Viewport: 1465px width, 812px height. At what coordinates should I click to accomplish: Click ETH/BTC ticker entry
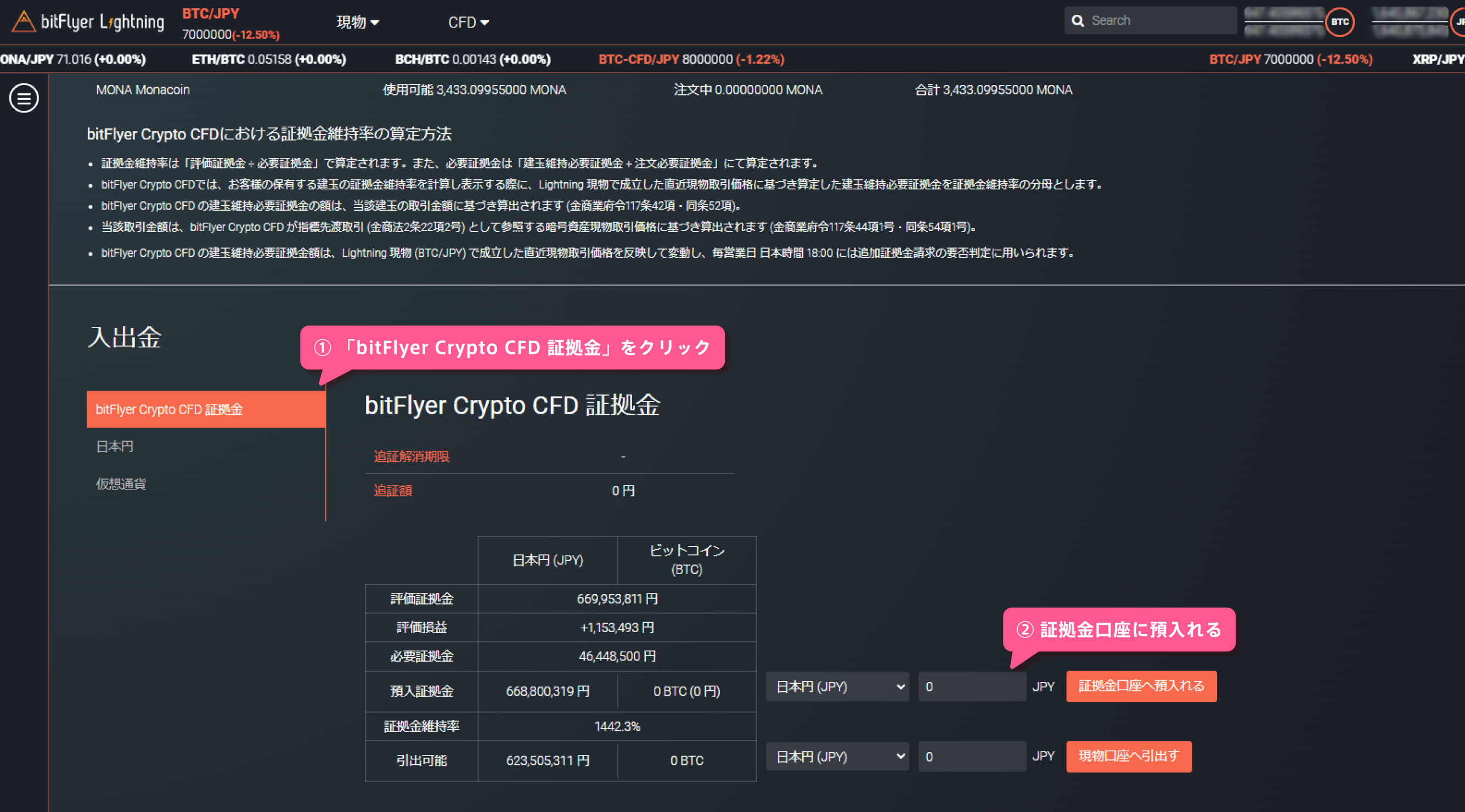click(268, 59)
